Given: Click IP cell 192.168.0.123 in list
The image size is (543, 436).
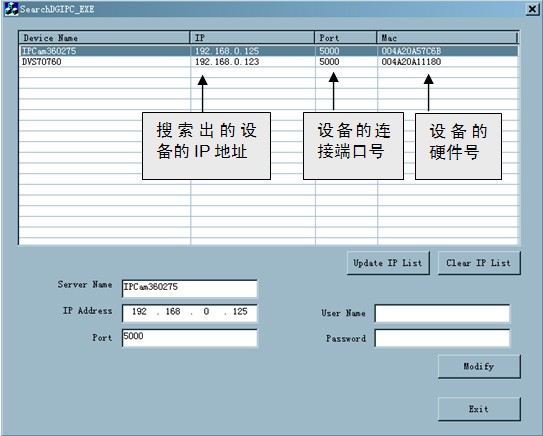Looking at the screenshot, I should tap(227, 62).
